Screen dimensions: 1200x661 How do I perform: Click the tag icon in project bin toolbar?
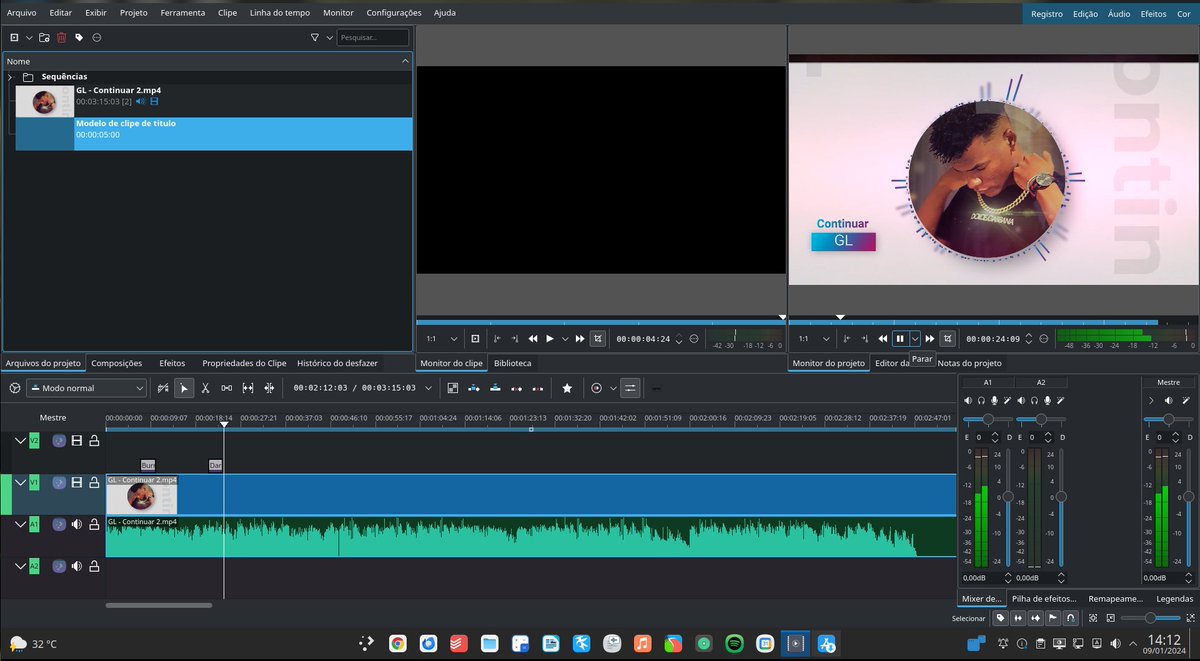pos(79,37)
